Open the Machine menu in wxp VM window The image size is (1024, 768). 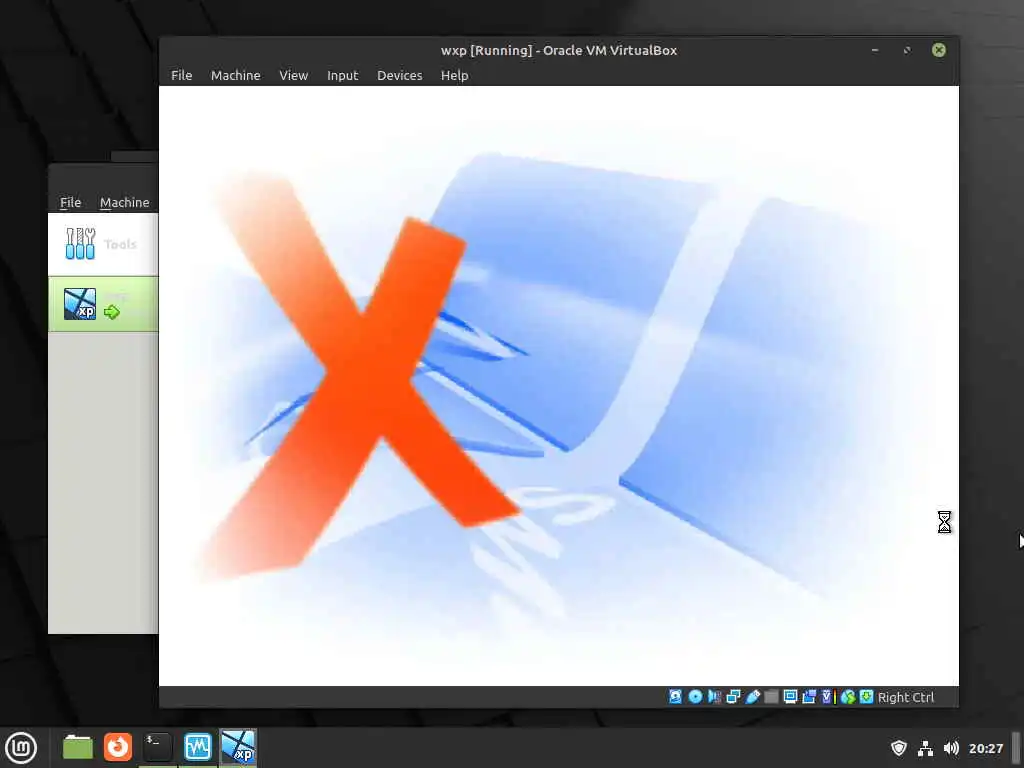235,75
